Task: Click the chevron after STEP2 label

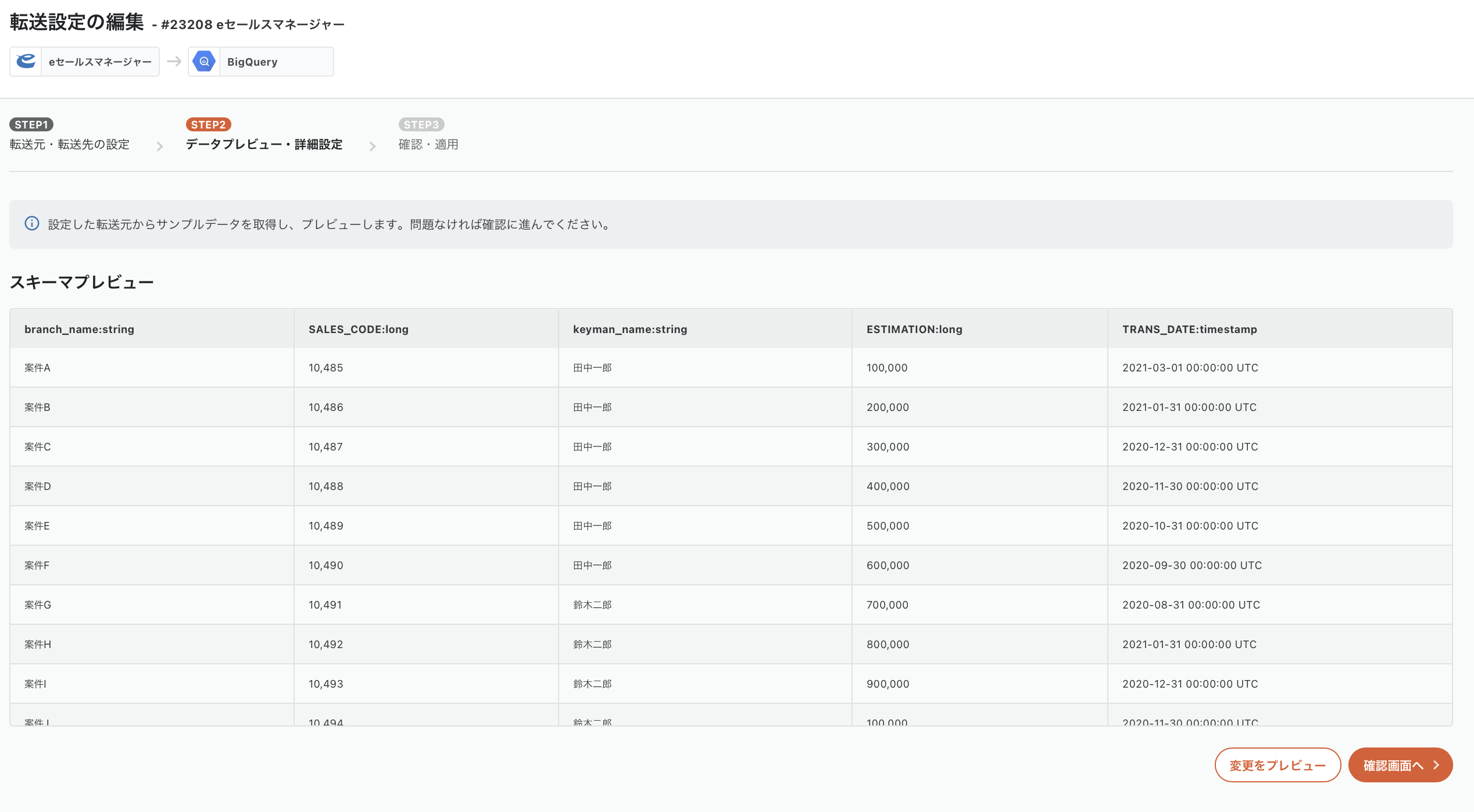Action: point(373,146)
